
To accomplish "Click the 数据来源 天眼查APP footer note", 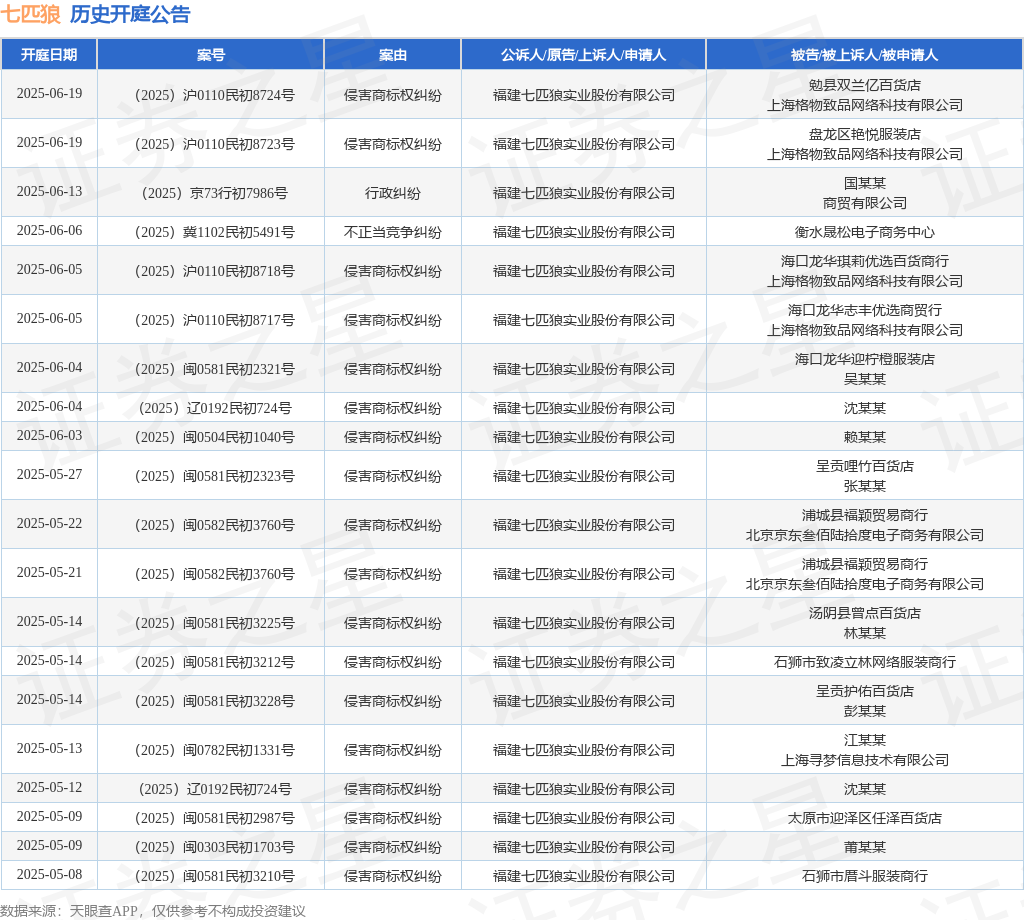I will [152, 911].
